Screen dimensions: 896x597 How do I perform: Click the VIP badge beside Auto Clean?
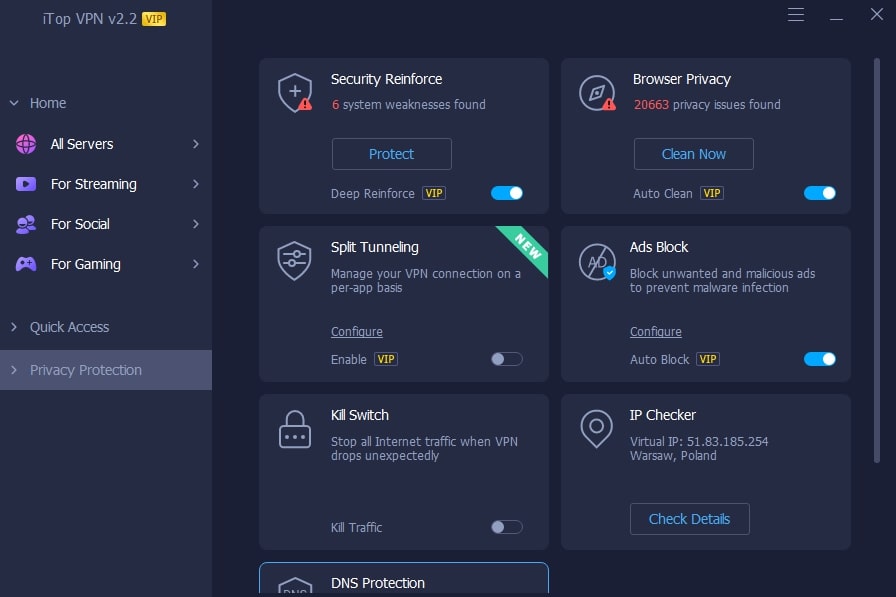(x=711, y=193)
